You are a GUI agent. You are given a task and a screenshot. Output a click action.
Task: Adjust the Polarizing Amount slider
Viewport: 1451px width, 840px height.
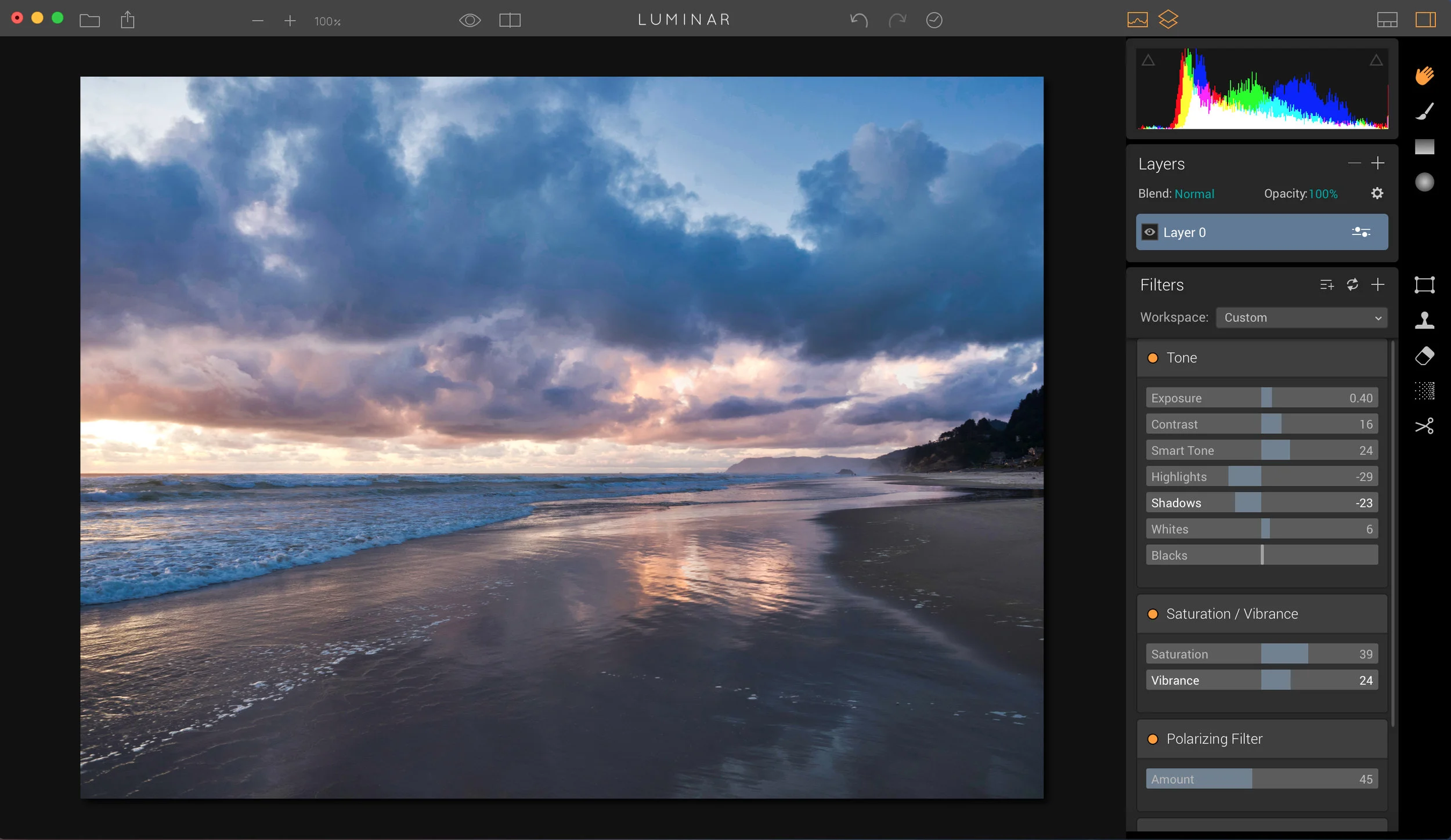1262,779
